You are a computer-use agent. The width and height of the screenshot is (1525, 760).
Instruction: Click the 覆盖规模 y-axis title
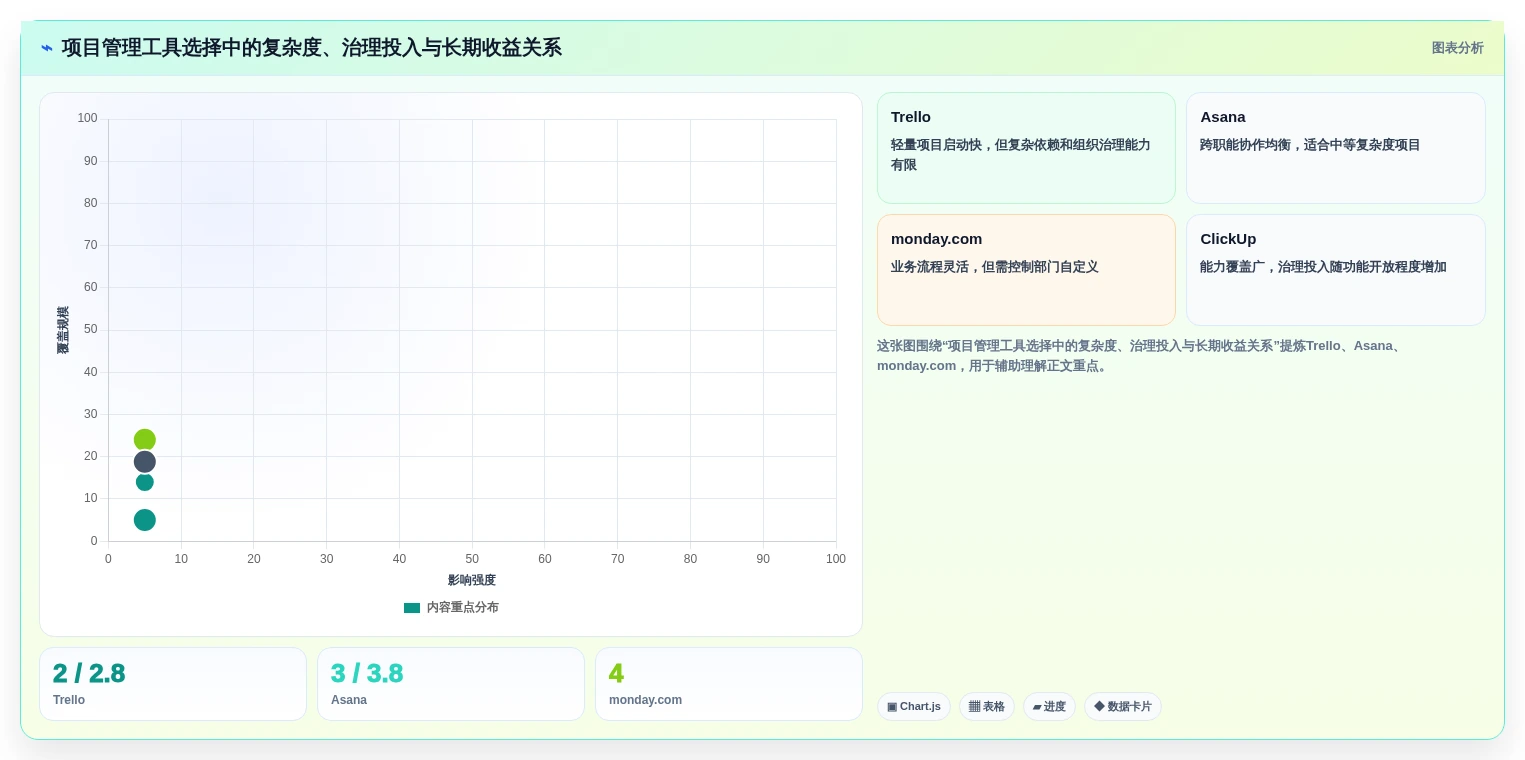click(63, 330)
